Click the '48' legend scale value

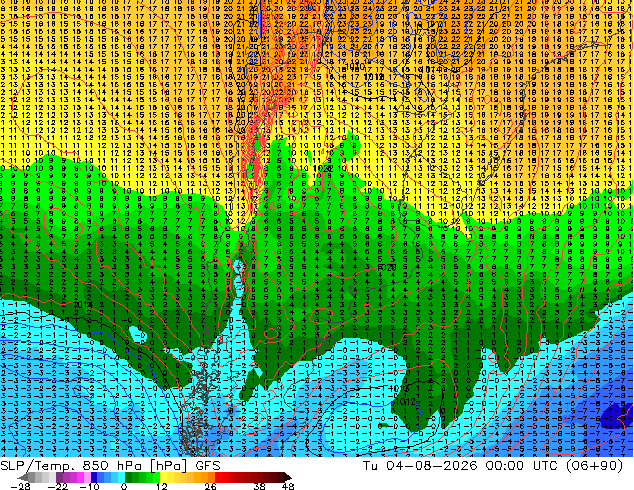click(x=288, y=486)
